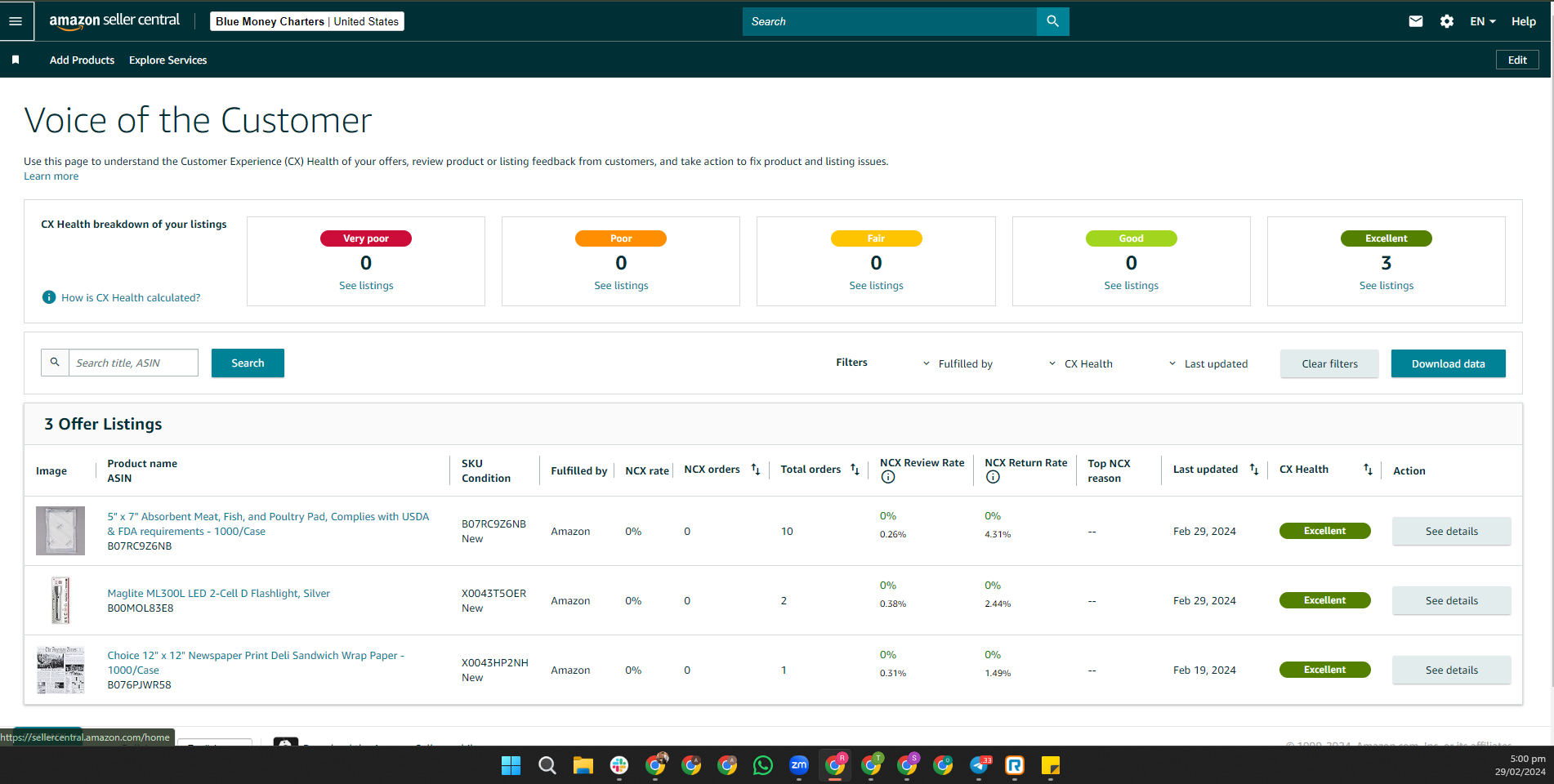Open the Help menu

click(1523, 21)
